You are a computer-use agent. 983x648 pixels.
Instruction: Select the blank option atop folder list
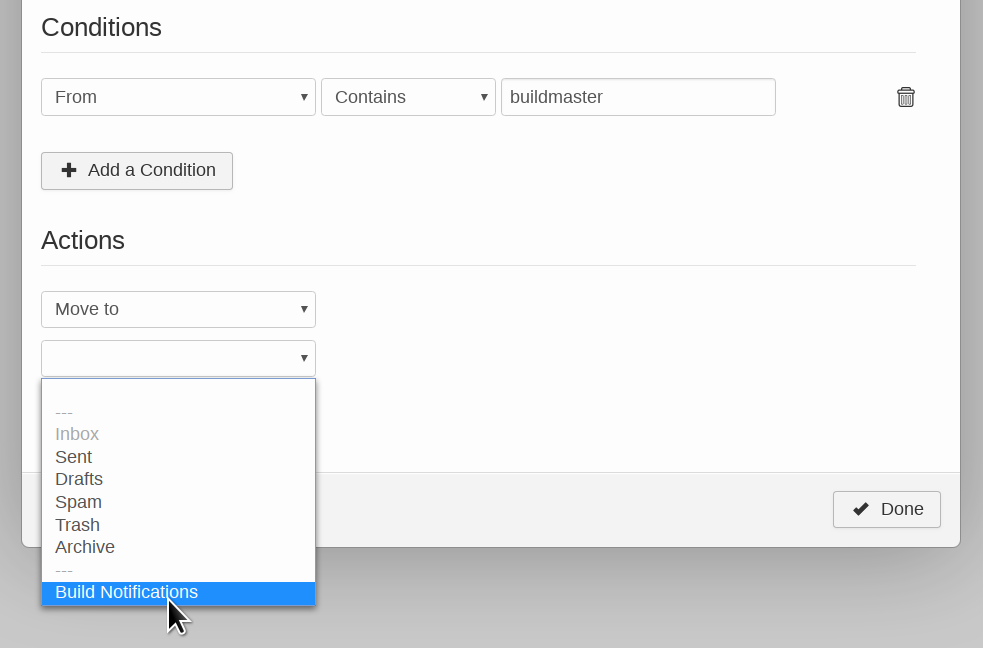coord(178,391)
